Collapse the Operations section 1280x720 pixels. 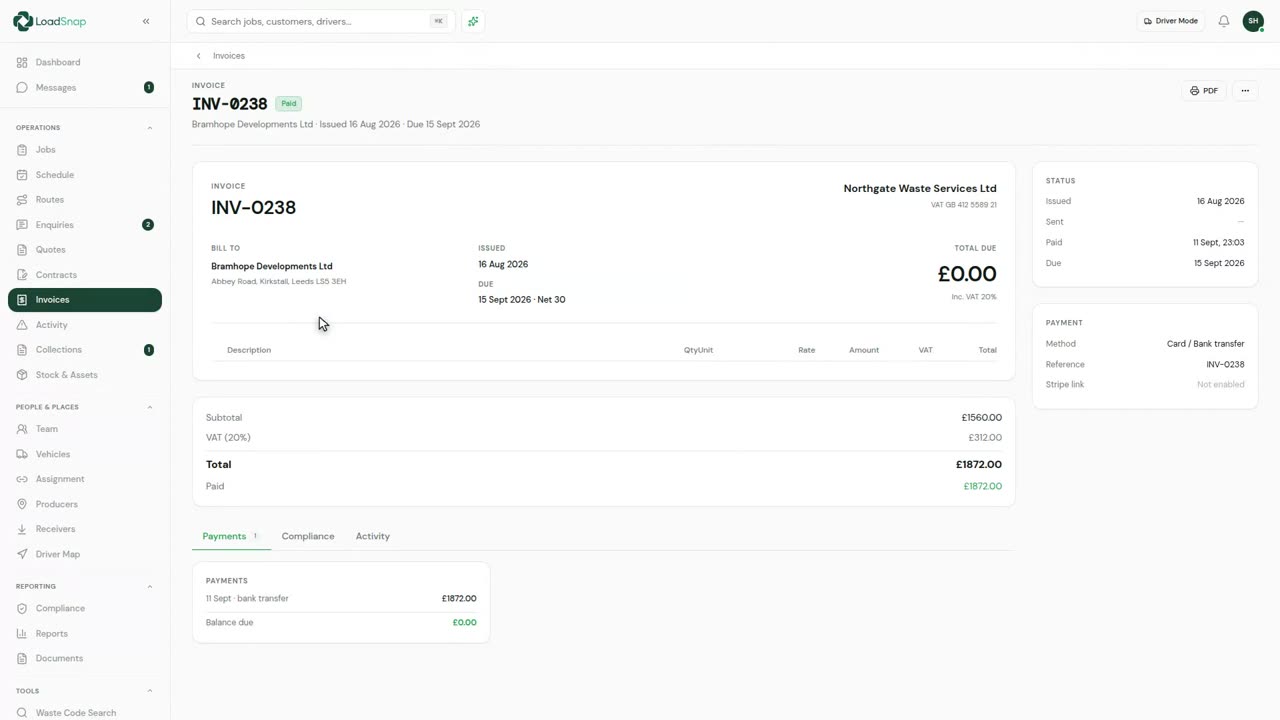[x=150, y=128]
